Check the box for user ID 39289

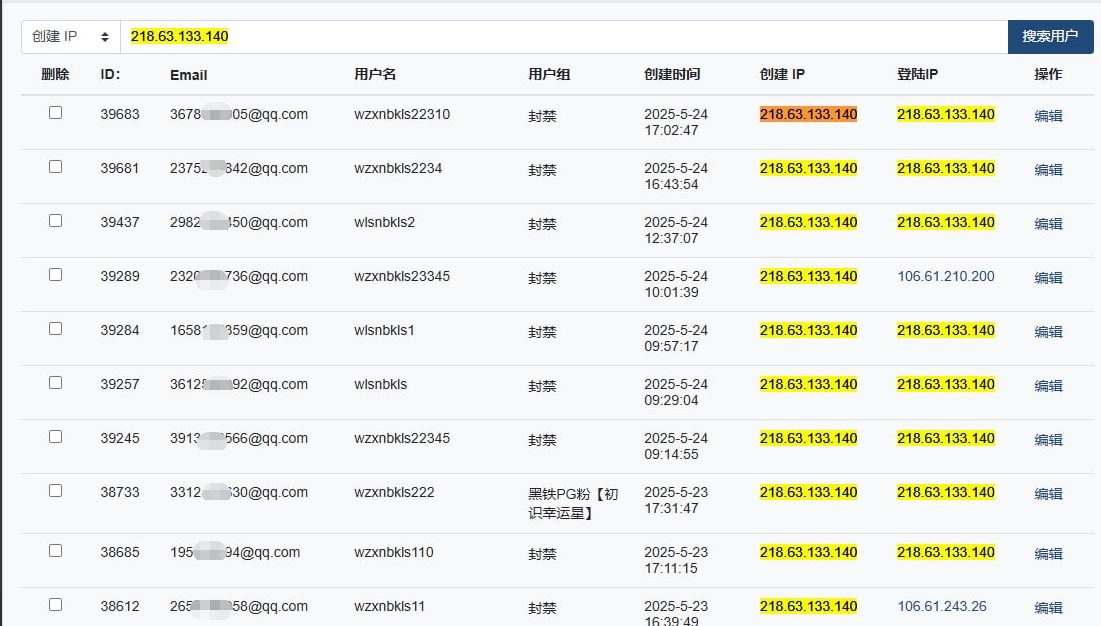coord(55,275)
